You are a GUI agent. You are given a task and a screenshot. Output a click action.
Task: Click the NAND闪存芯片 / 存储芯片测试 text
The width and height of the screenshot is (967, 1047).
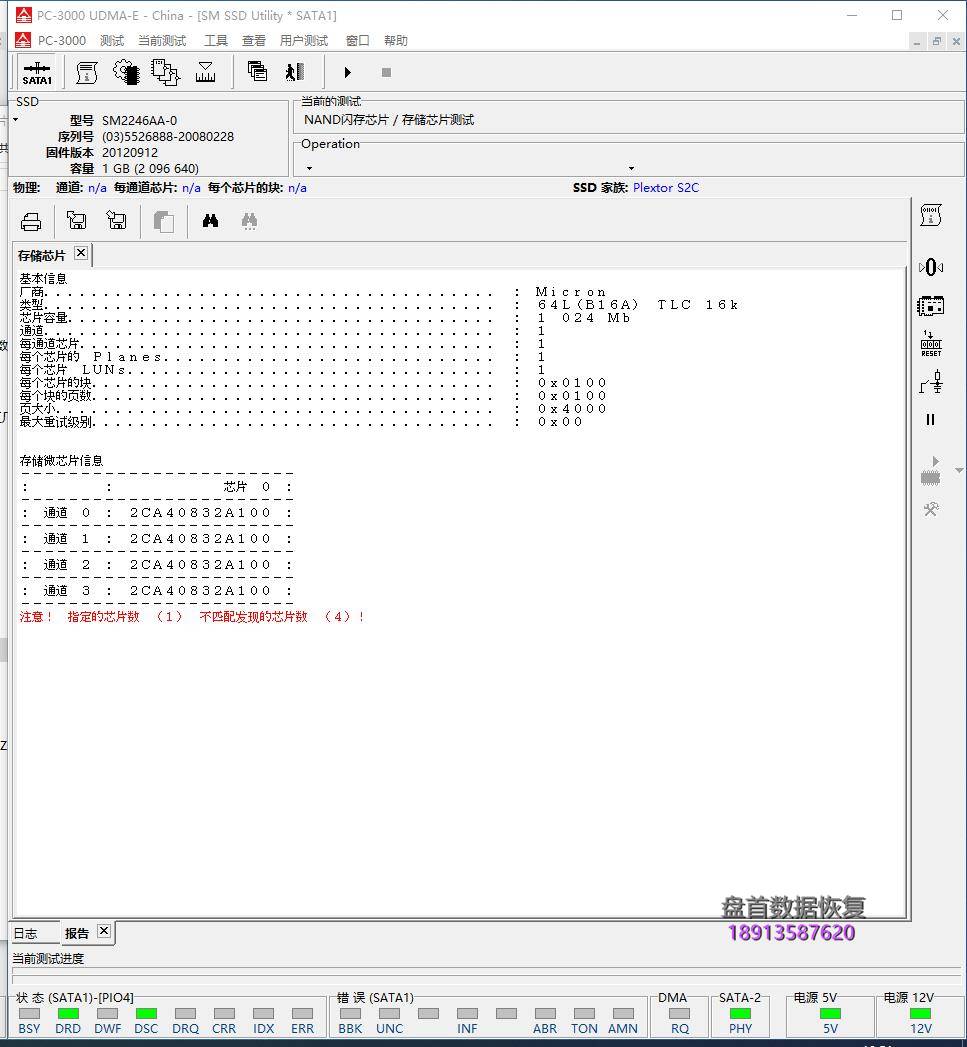click(x=389, y=120)
